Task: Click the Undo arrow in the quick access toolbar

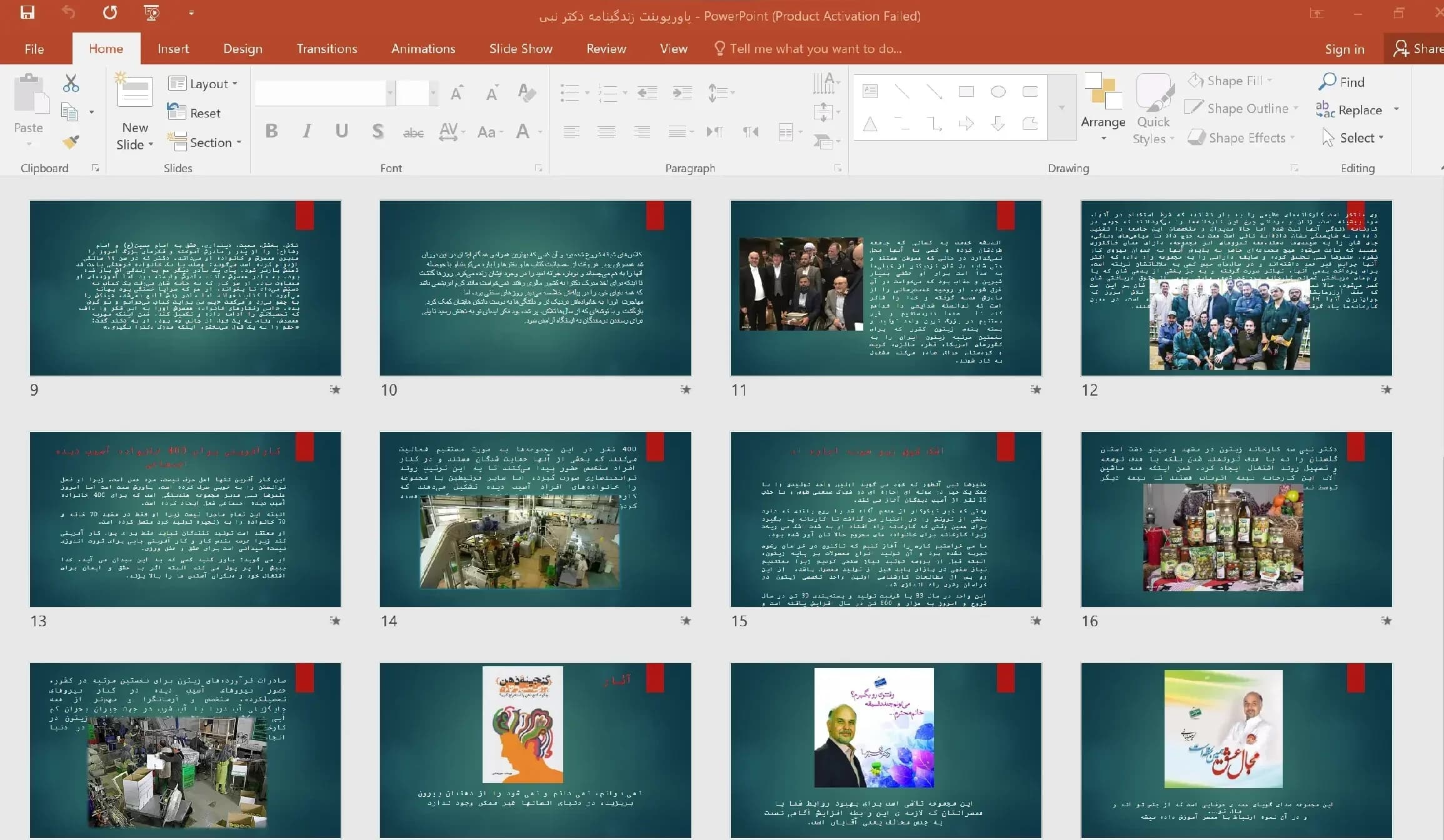Action: [x=69, y=12]
